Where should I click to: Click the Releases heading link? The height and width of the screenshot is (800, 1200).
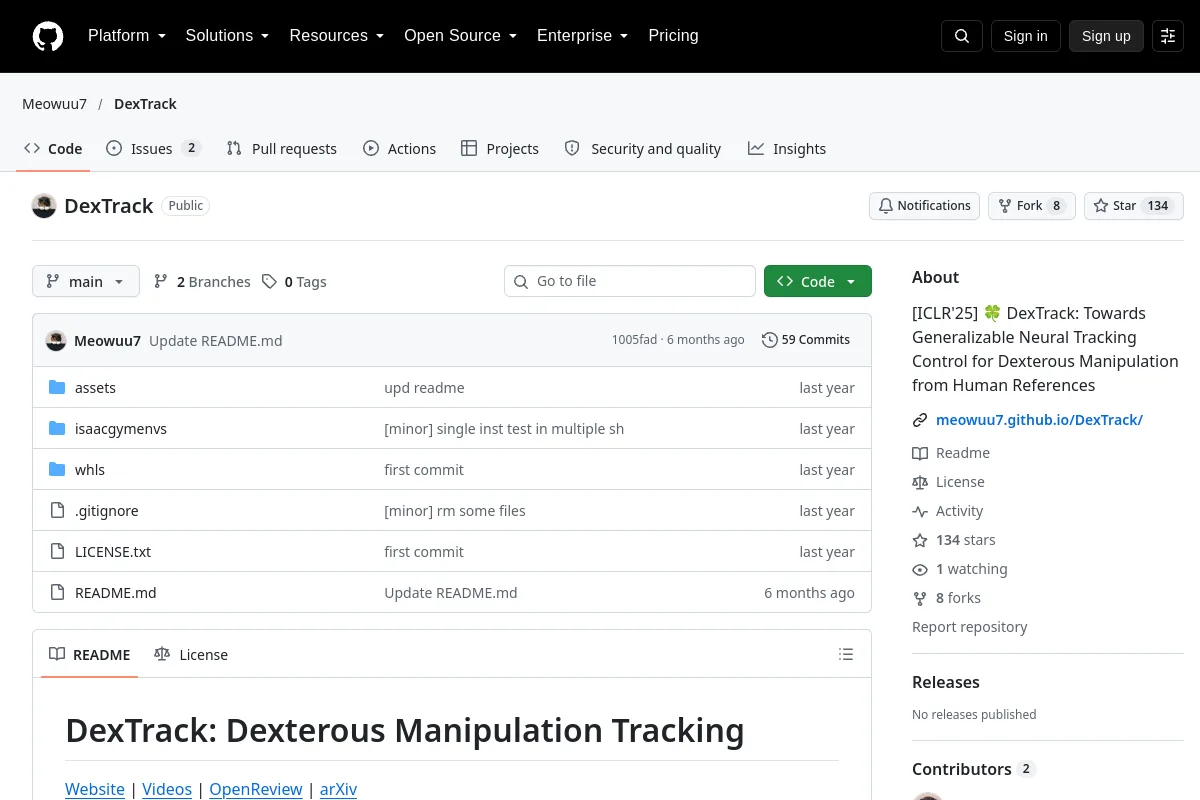tap(946, 682)
